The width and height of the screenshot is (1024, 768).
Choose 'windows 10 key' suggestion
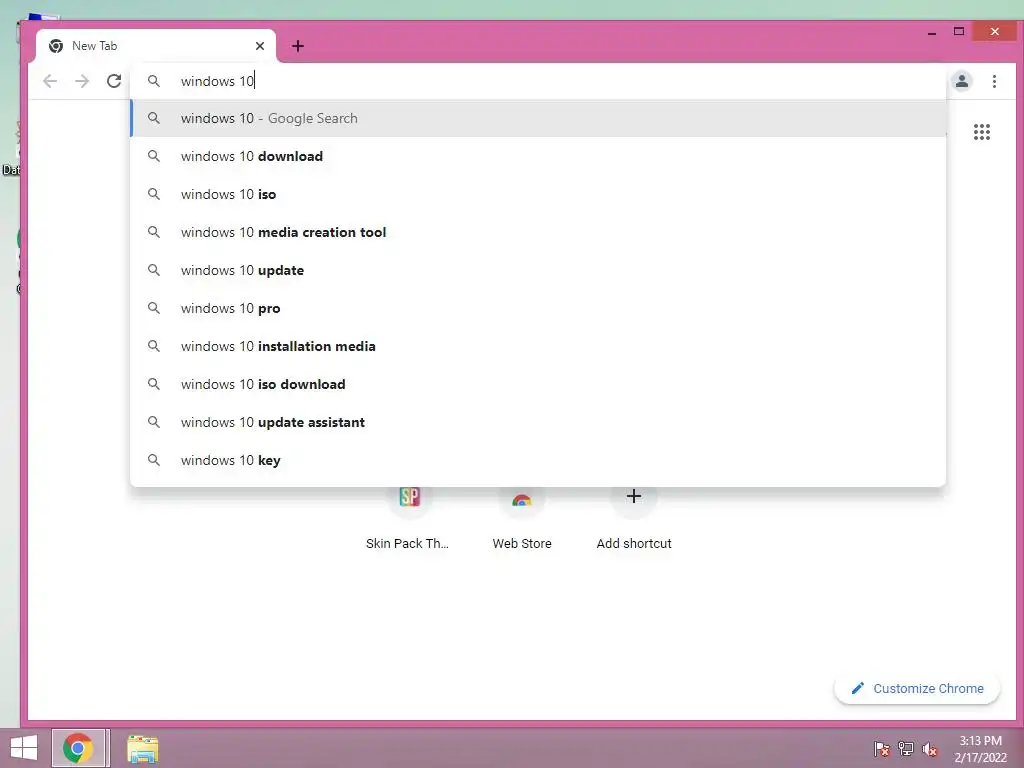538,460
